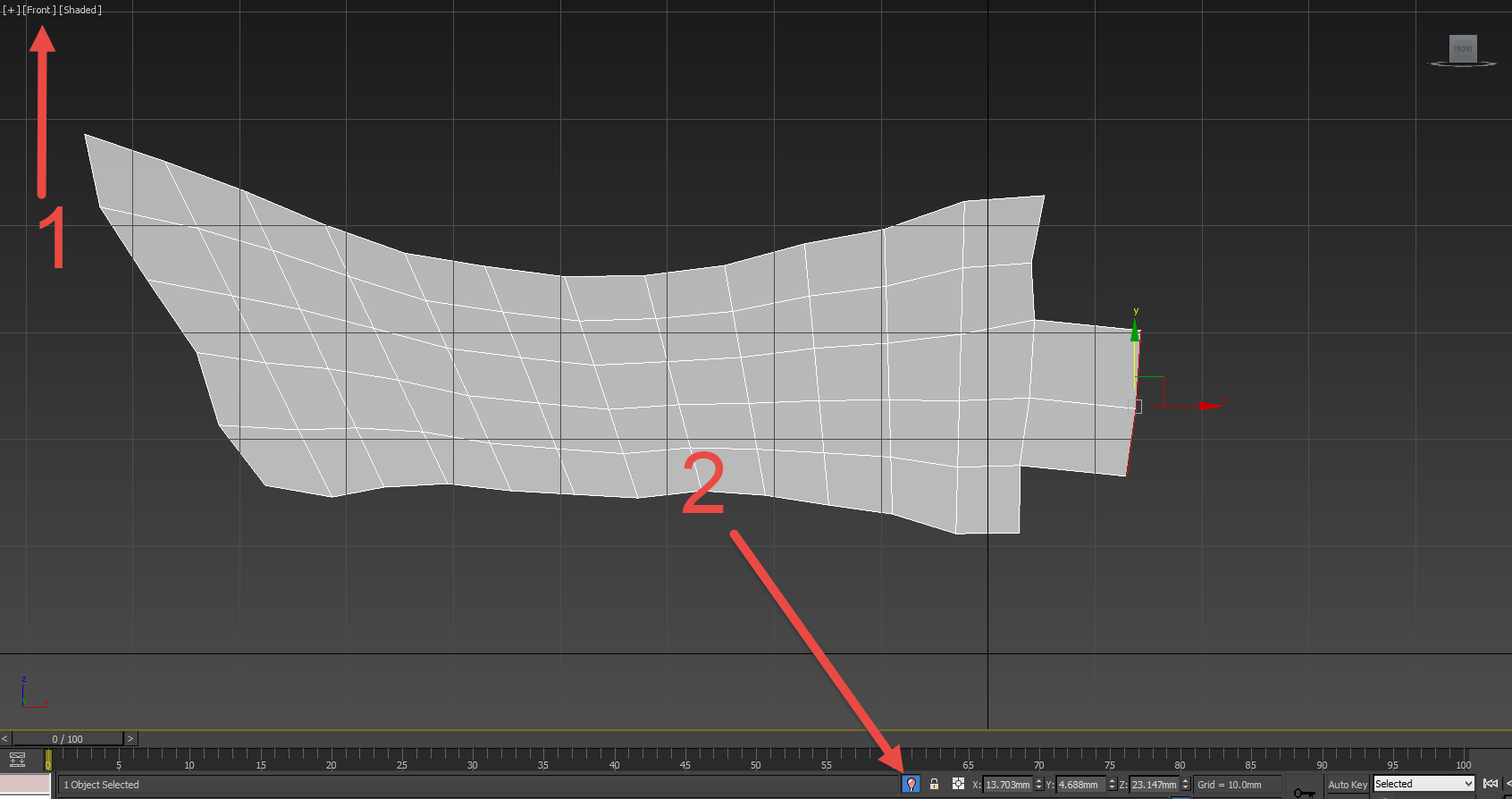1512x799 pixels.
Task: Click the "1 Object Selected" status text
Action: click(x=101, y=785)
